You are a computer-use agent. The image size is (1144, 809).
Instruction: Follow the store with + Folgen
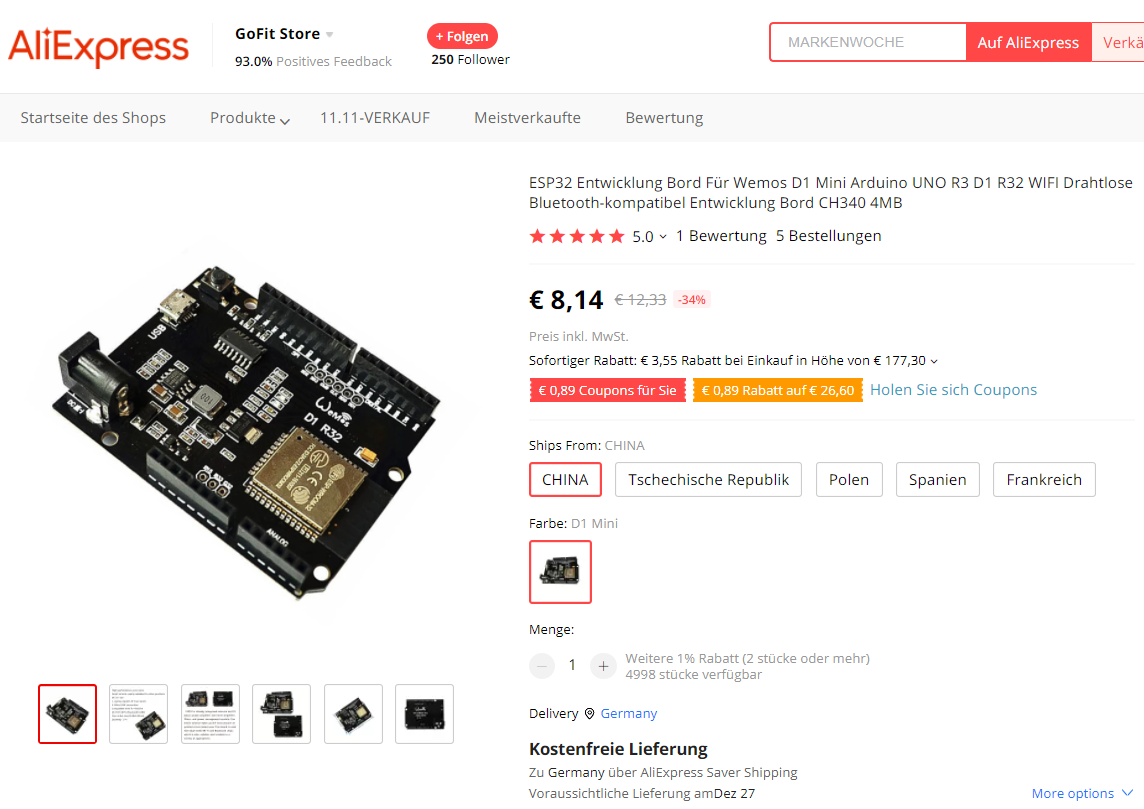tap(463, 36)
